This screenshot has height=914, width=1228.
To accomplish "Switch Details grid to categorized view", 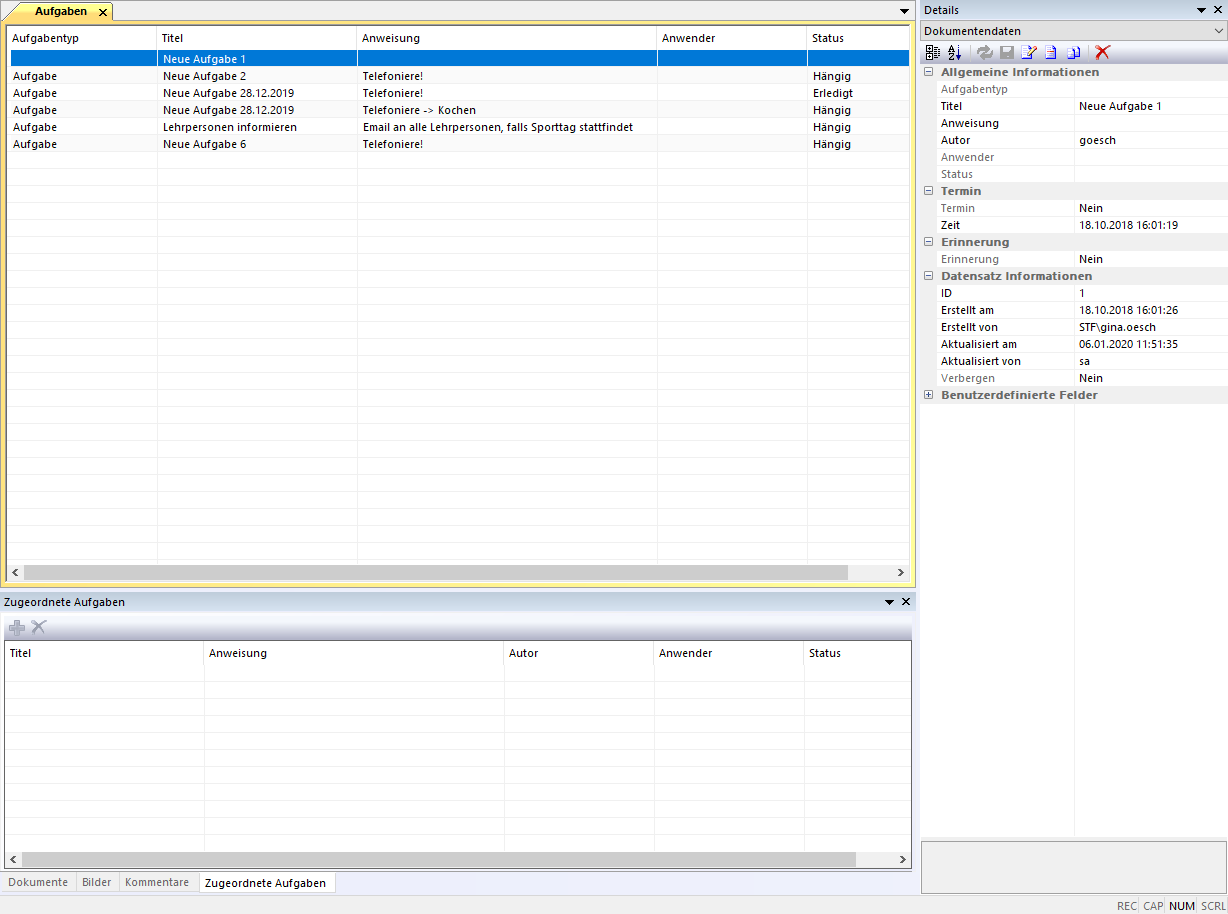I will tap(932, 52).
